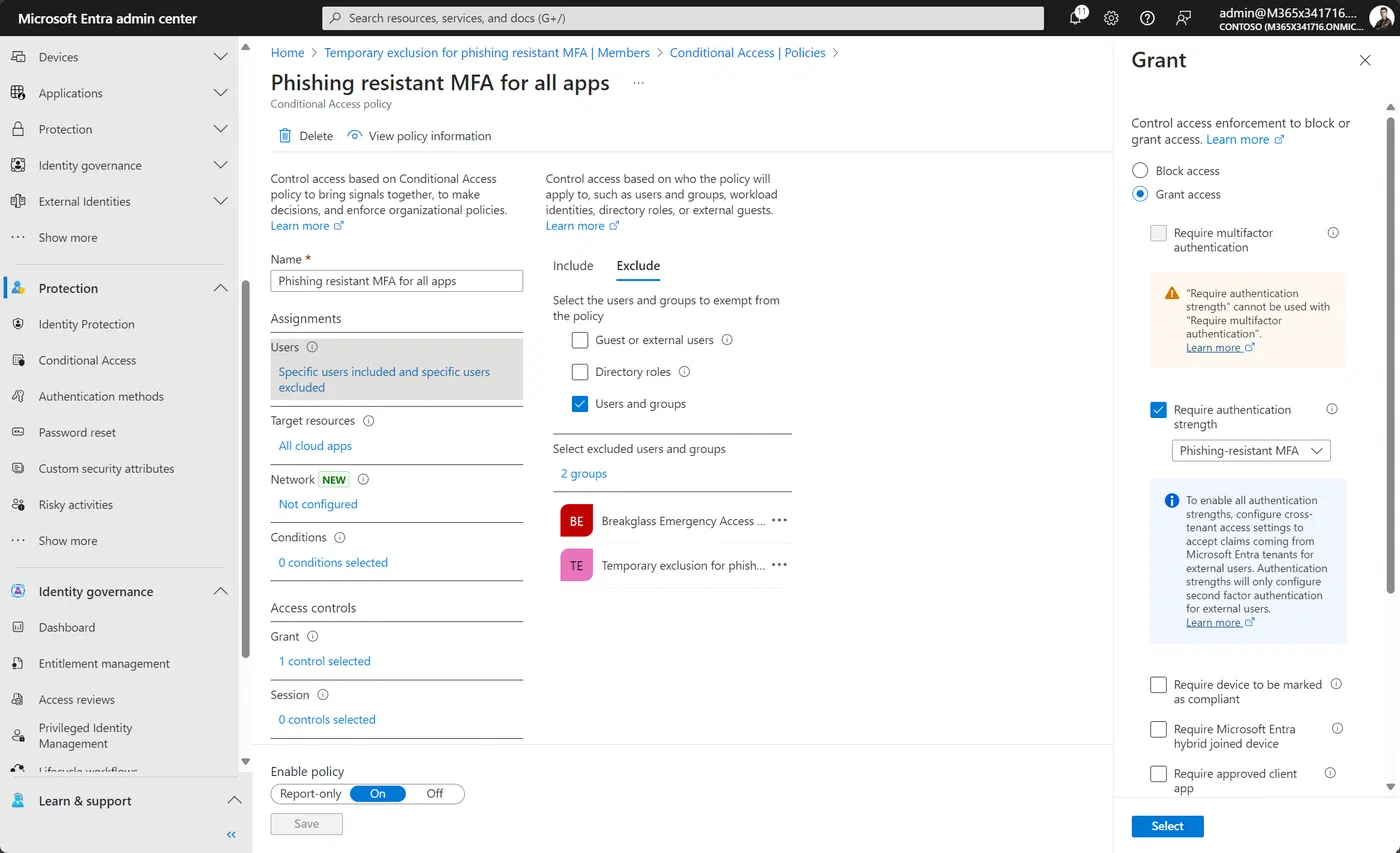Click the policy Name input field
The height and width of the screenshot is (853, 1400).
click(x=397, y=281)
